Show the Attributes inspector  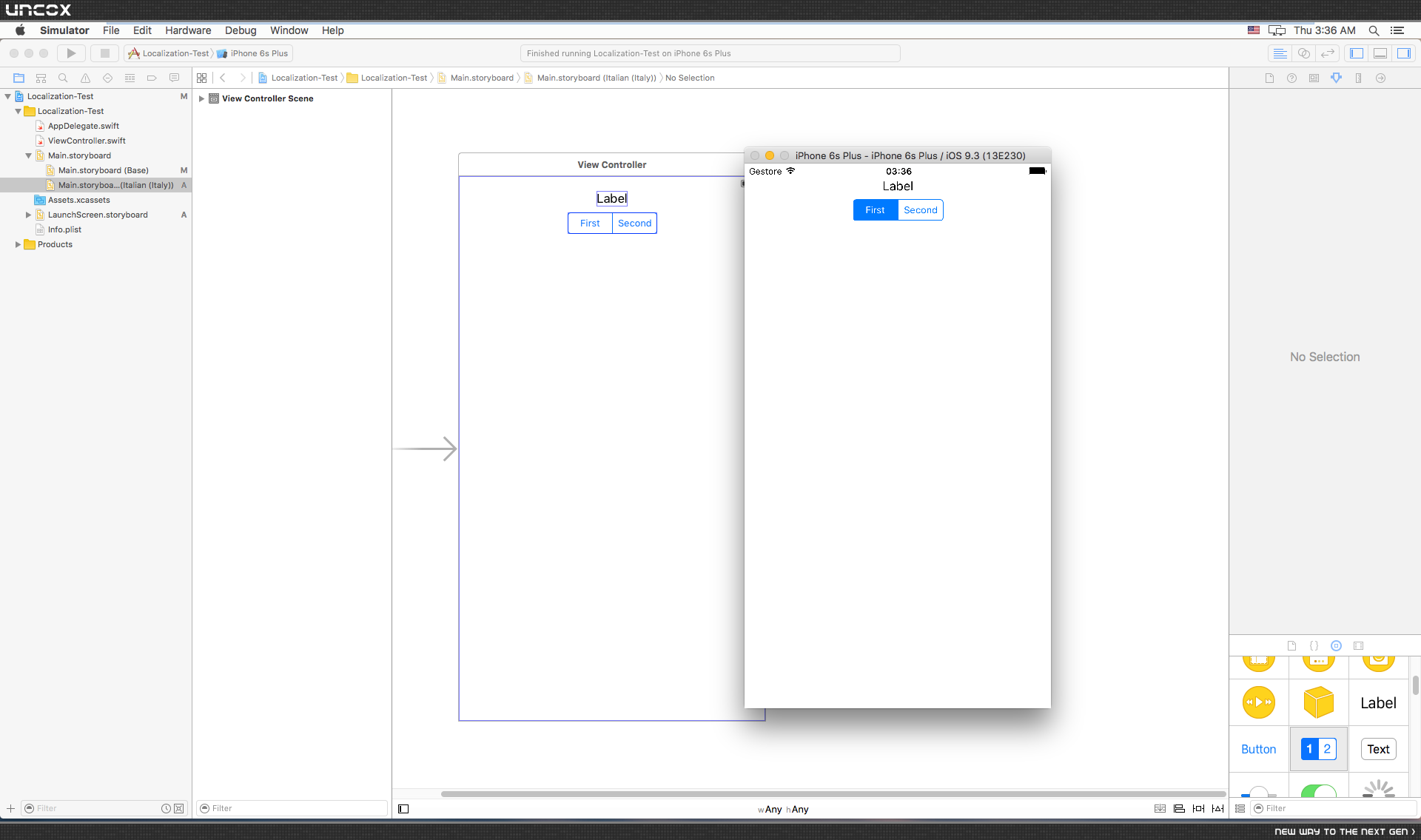(x=1337, y=78)
